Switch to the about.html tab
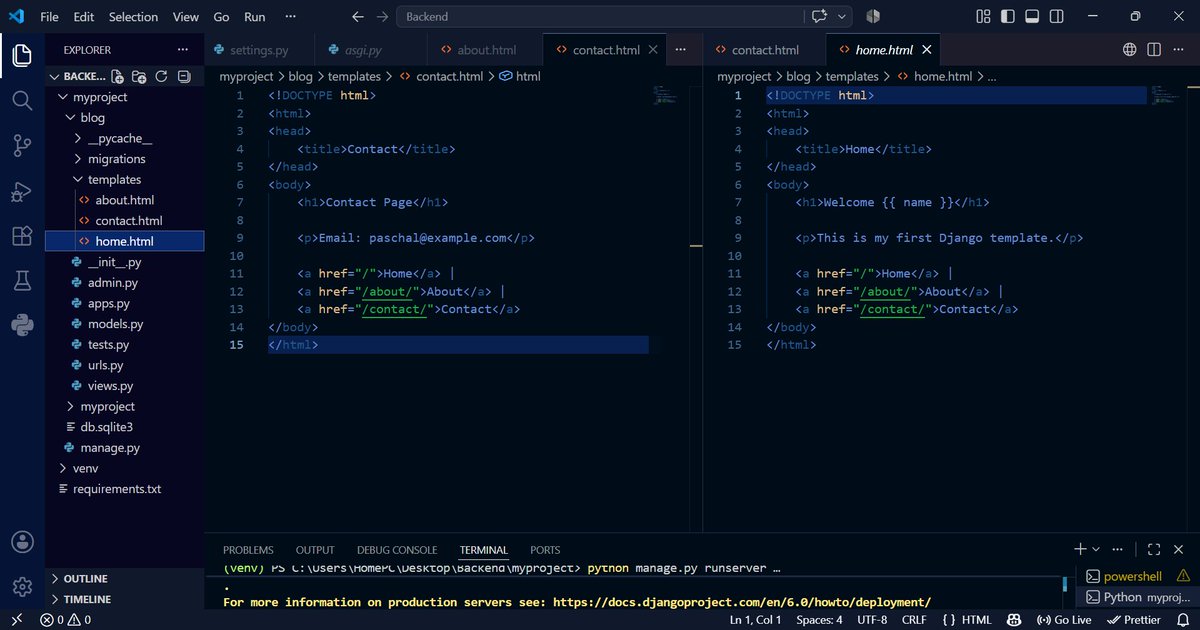Screen dimensions: 1200x630 [485, 49]
